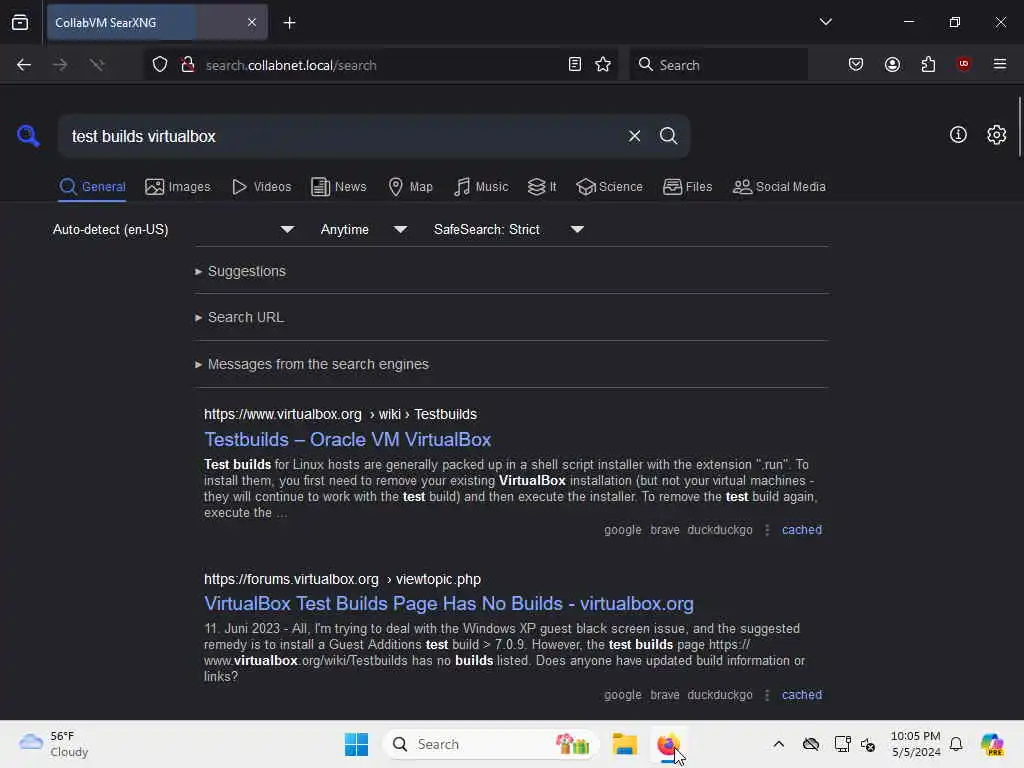Open the list all tabs chevron
The image size is (1024, 768).
[825, 22]
